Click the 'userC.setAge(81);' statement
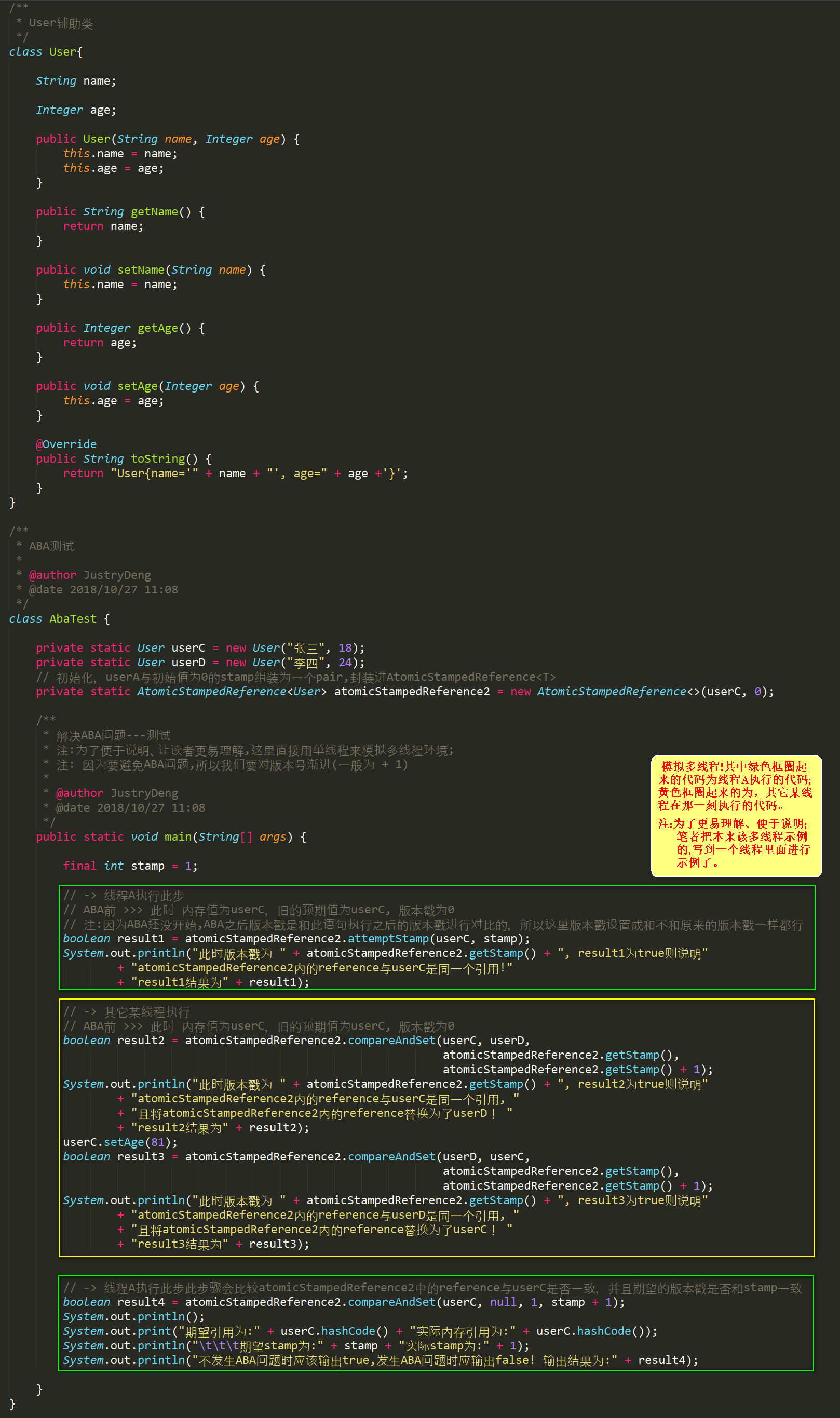Viewport: 840px width, 1418px height. coord(120,1142)
